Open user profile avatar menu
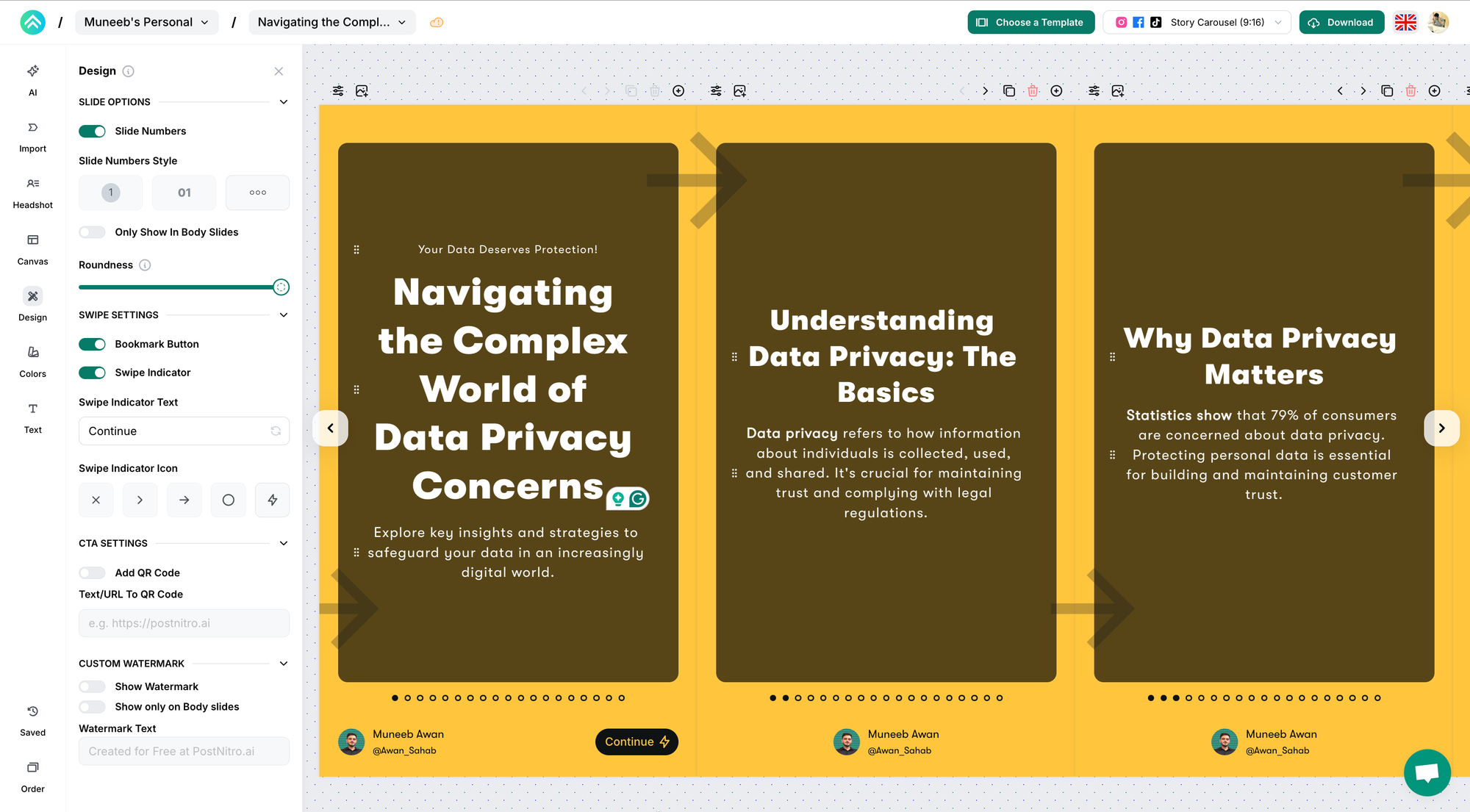Screen dimensions: 1470x812 pos(1438,22)
